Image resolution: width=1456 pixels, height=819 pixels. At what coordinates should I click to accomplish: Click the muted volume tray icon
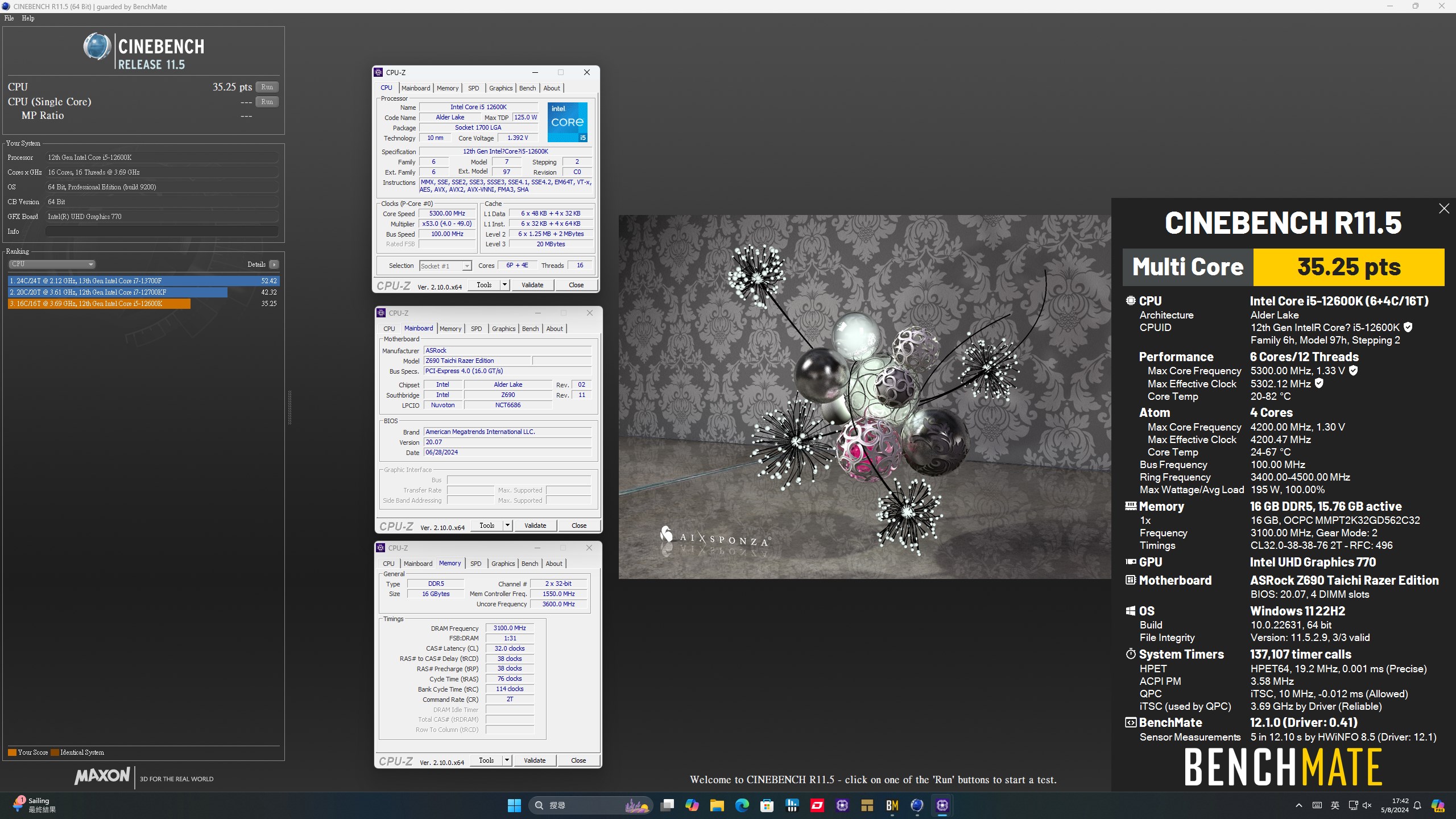1367,805
